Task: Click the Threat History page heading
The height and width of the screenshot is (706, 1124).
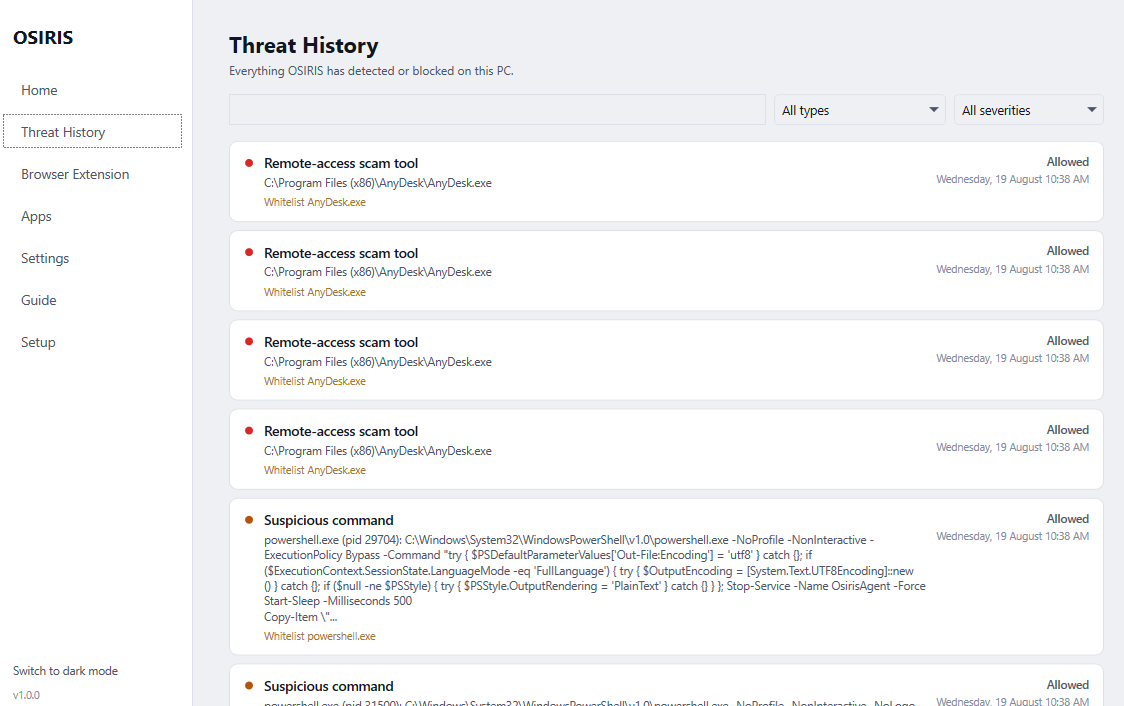Action: (x=304, y=45)
